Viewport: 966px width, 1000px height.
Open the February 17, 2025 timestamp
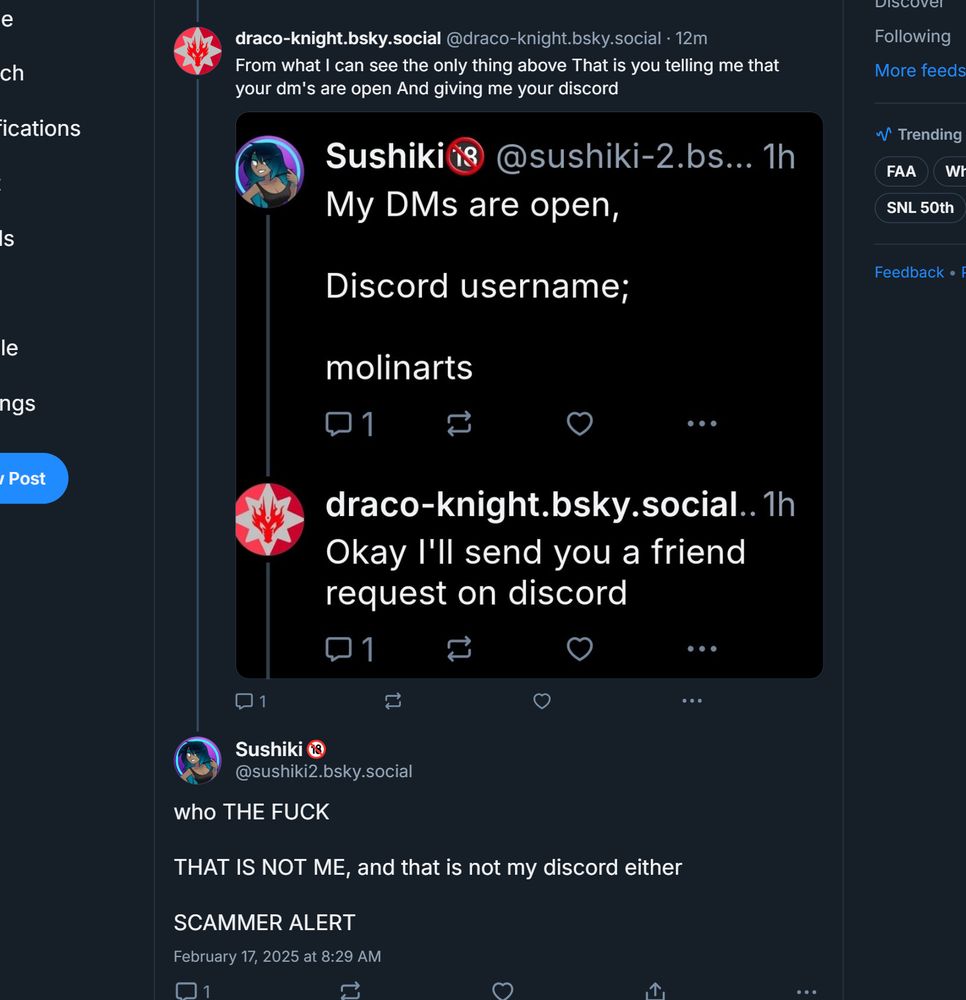click(x=277, y=956)
